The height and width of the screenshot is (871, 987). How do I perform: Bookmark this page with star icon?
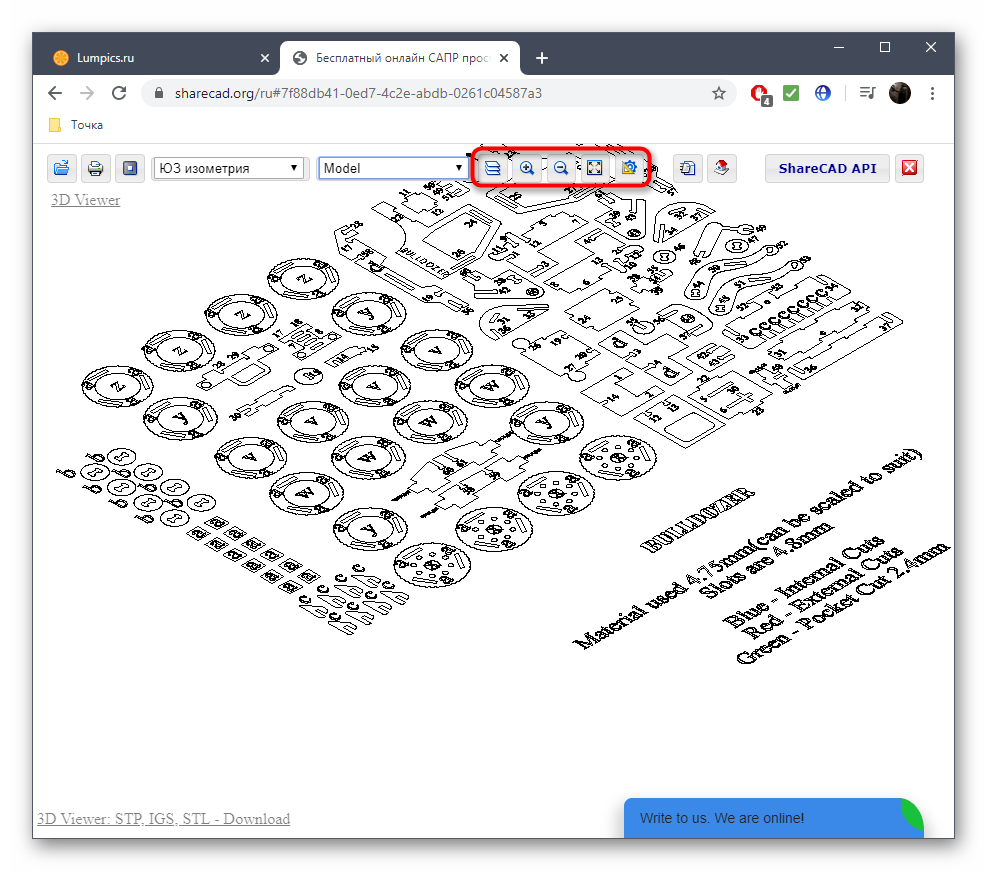(719, 93)
